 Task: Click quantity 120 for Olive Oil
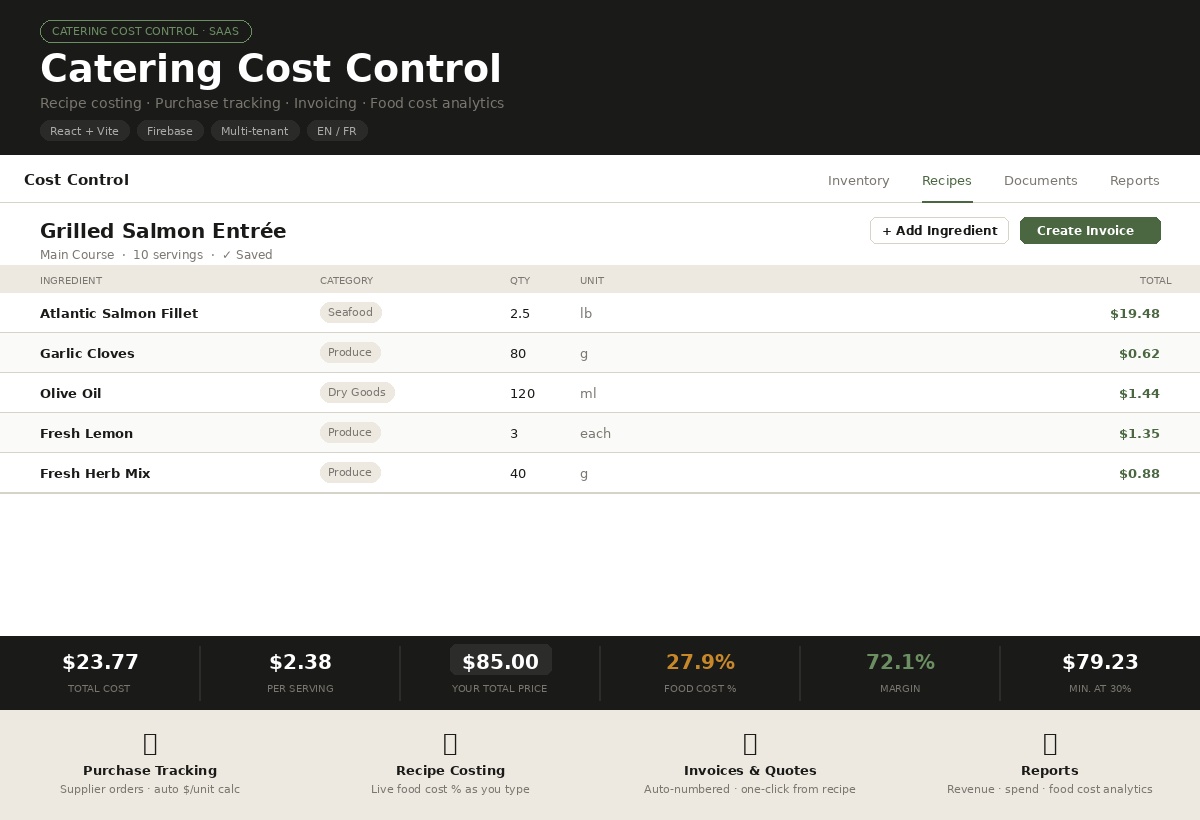pos(522,393)
